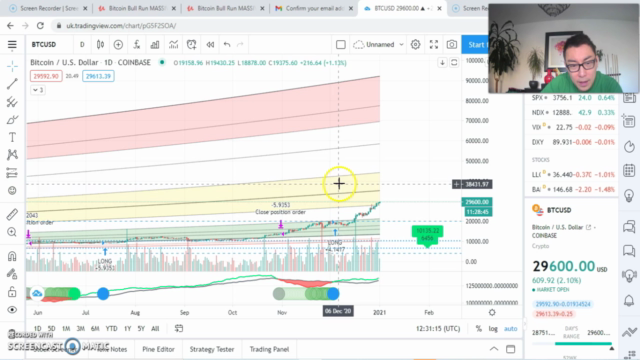
Task: Open the hamburger main menu
Action: [12, 45]
